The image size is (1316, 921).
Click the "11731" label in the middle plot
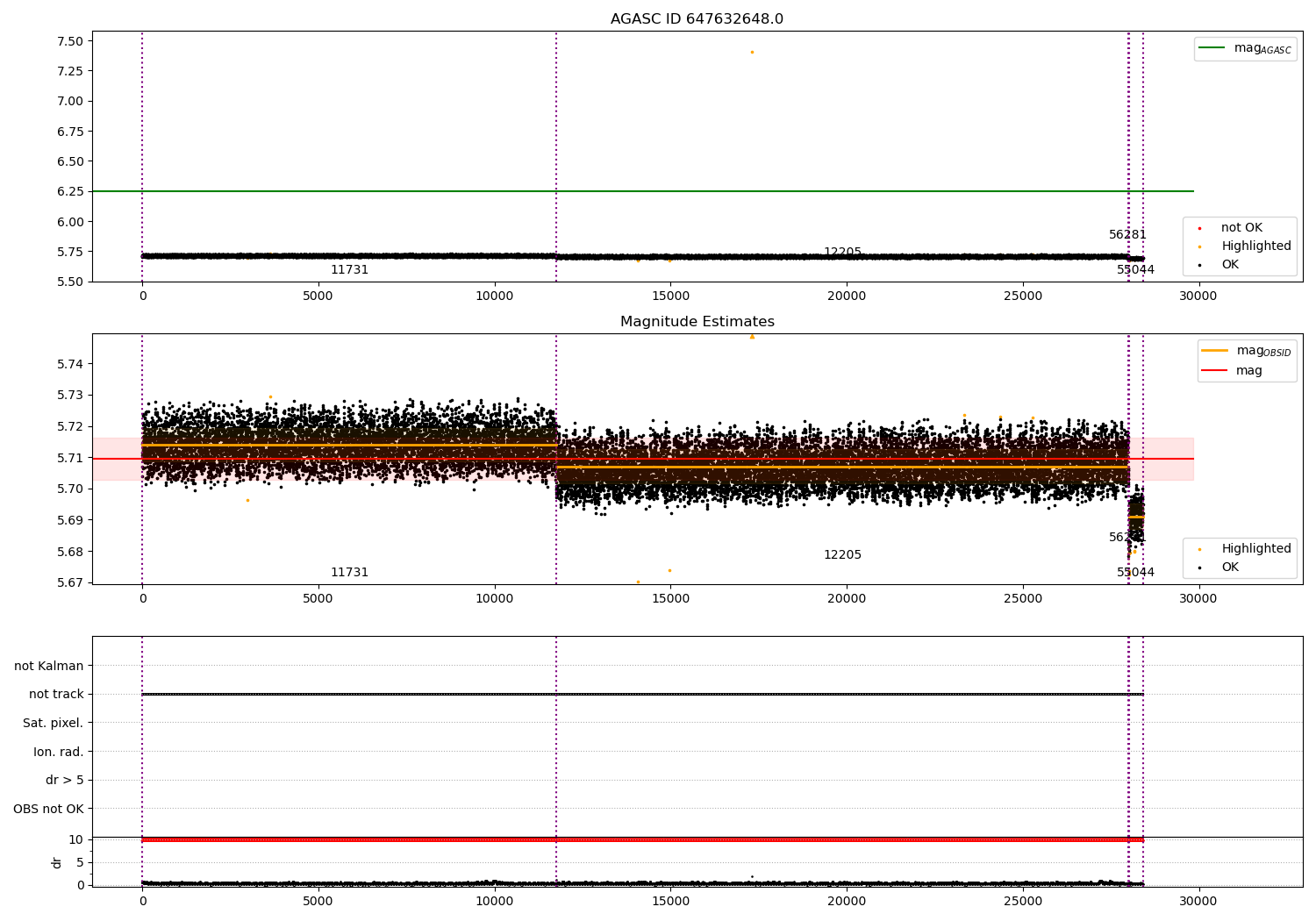(349, 573)
